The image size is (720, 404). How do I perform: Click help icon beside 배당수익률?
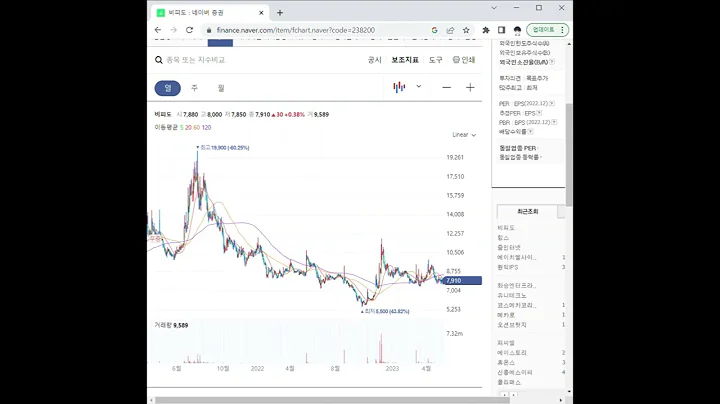click(x=530, y=132)
